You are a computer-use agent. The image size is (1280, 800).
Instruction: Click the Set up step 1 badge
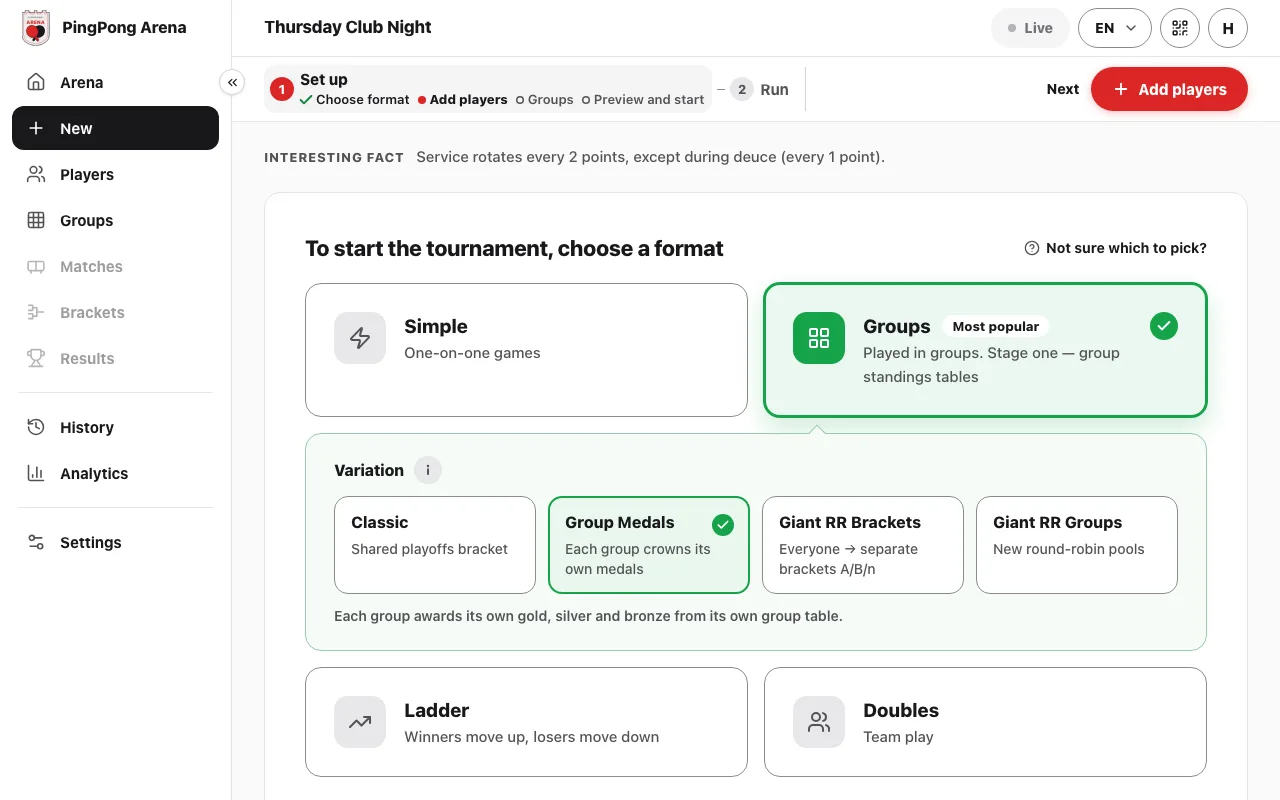[282, 89]
